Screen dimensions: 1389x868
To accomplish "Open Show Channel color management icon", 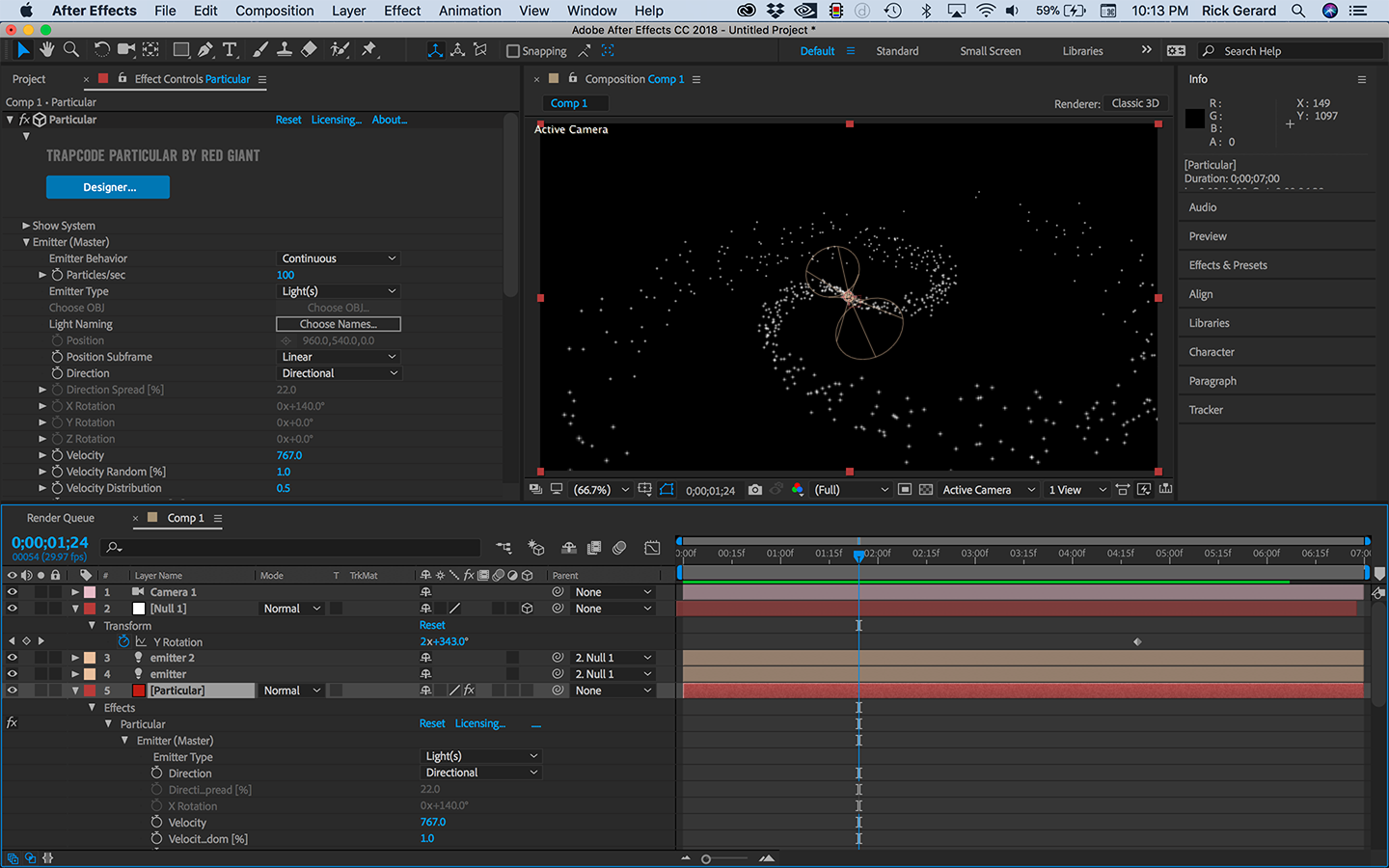I will click(x=798, y=490).
